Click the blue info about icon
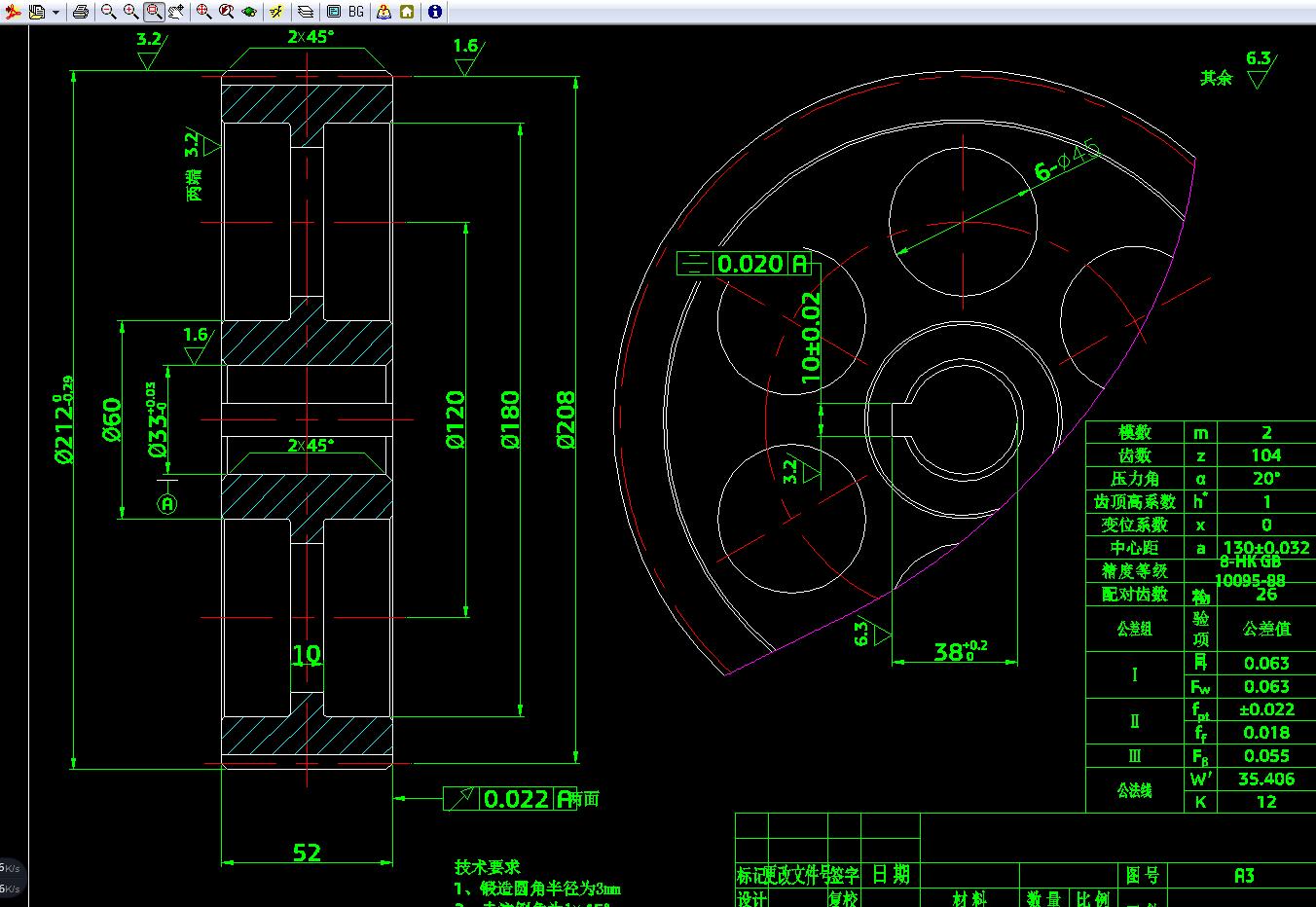The height and width of the screenshot is (907, 1316). point(434,12)
